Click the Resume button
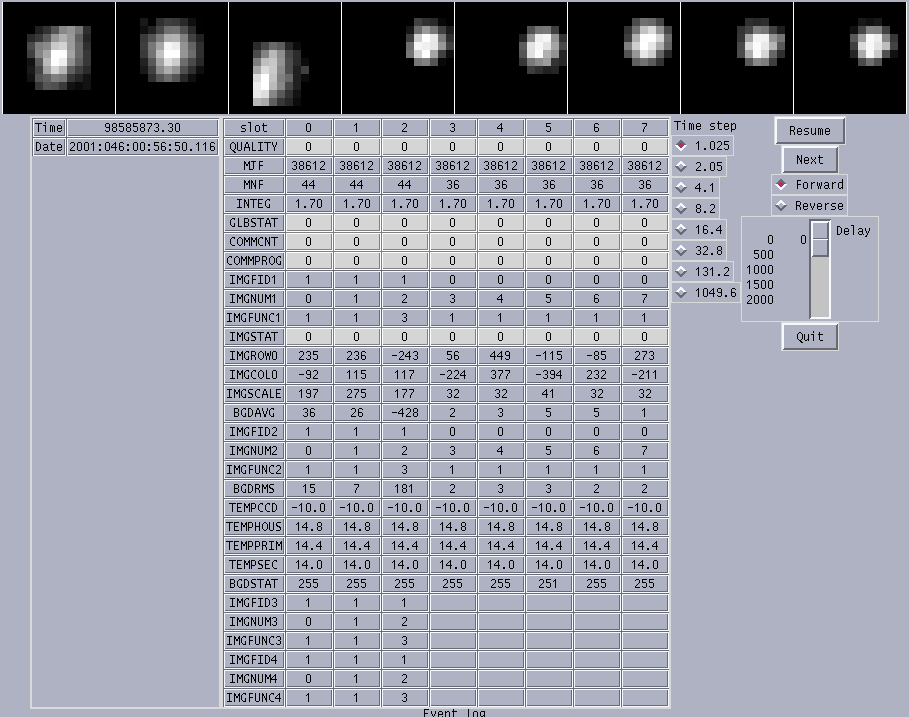Viewport: 909px width, 717px height. pyautogui.click(x=809, y=131)
